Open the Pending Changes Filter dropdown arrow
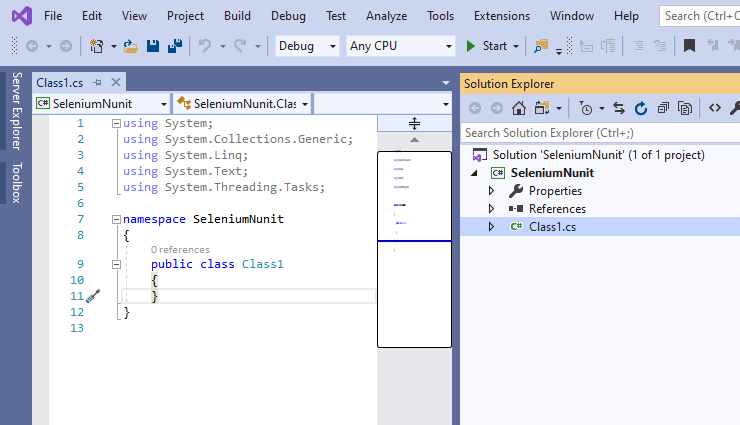740x425 pixels. point(602,108)
